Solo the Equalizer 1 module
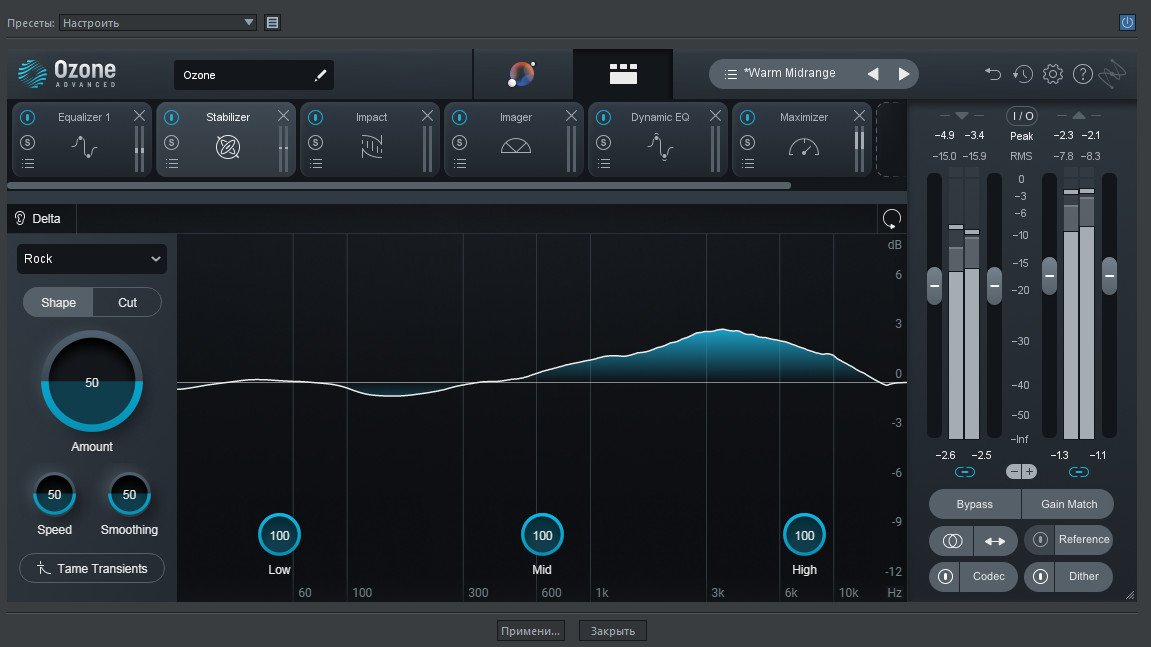Image resolution: width=1151 pixels, height=647 pixels. (28, 142)
